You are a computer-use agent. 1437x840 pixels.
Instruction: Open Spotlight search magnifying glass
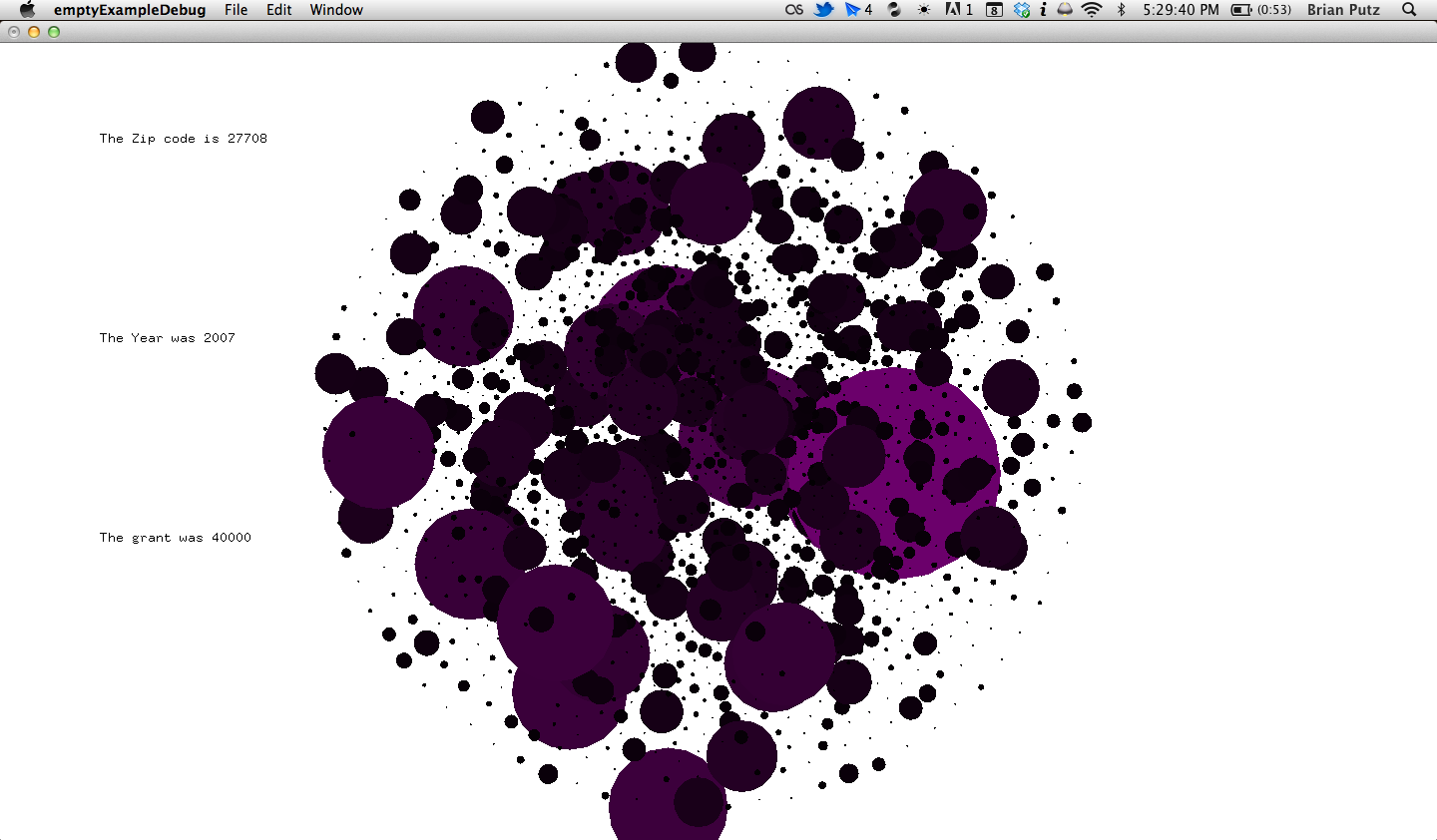pyautogui.click(x=1409, y=10)
